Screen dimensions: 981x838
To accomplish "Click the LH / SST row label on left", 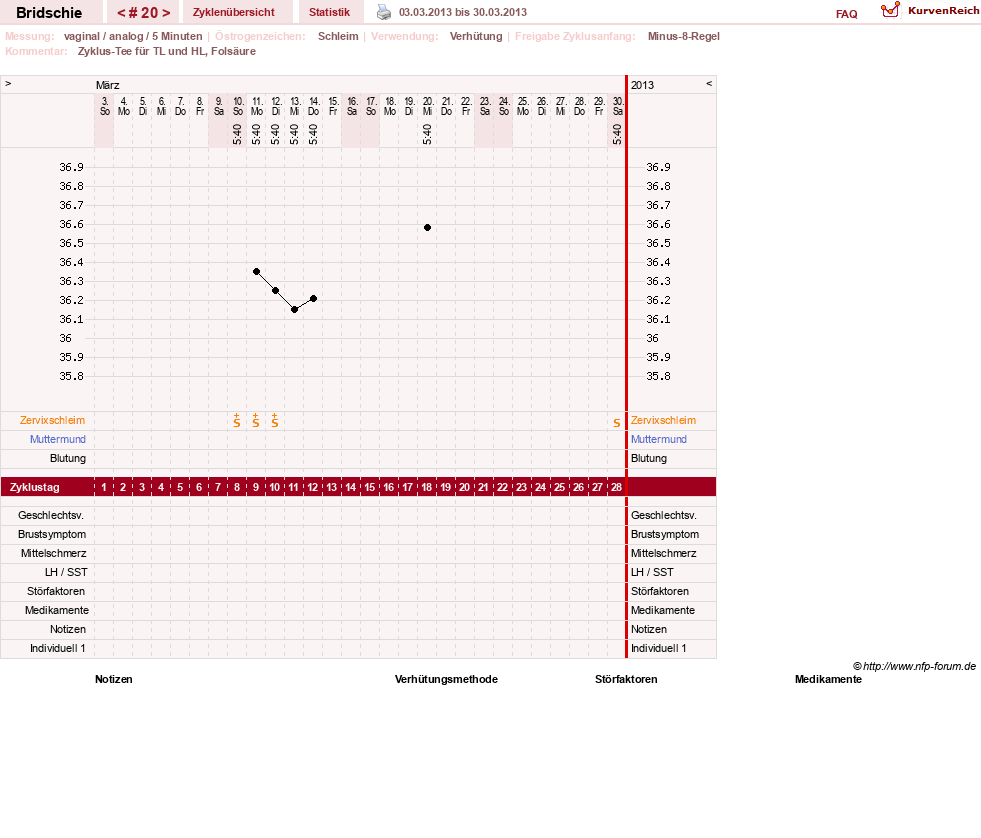I will [x=66, y=572].
